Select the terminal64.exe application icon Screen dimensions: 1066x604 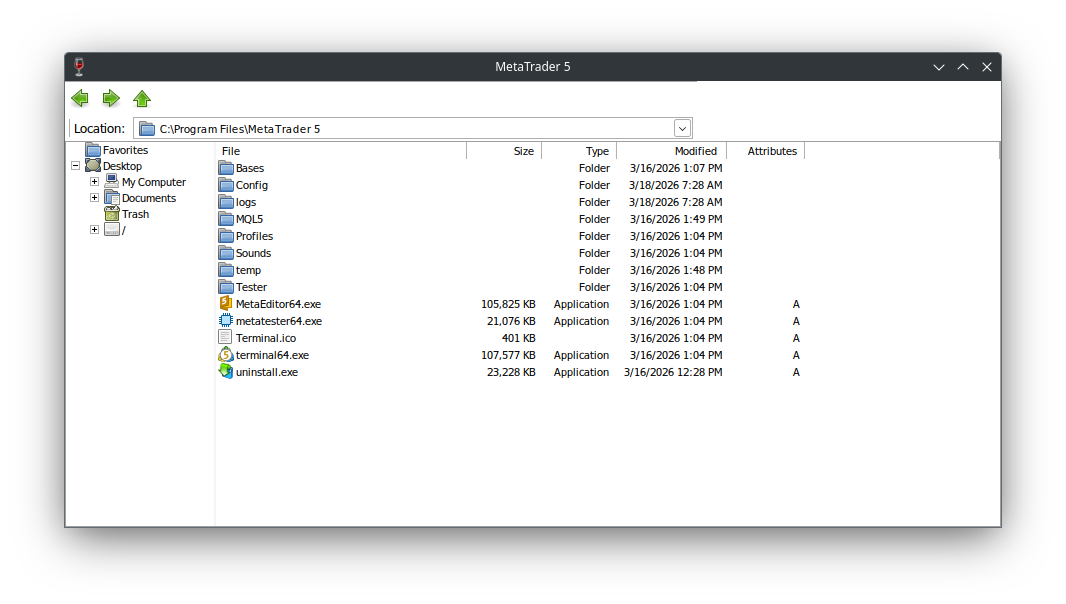tap(225, 355)
